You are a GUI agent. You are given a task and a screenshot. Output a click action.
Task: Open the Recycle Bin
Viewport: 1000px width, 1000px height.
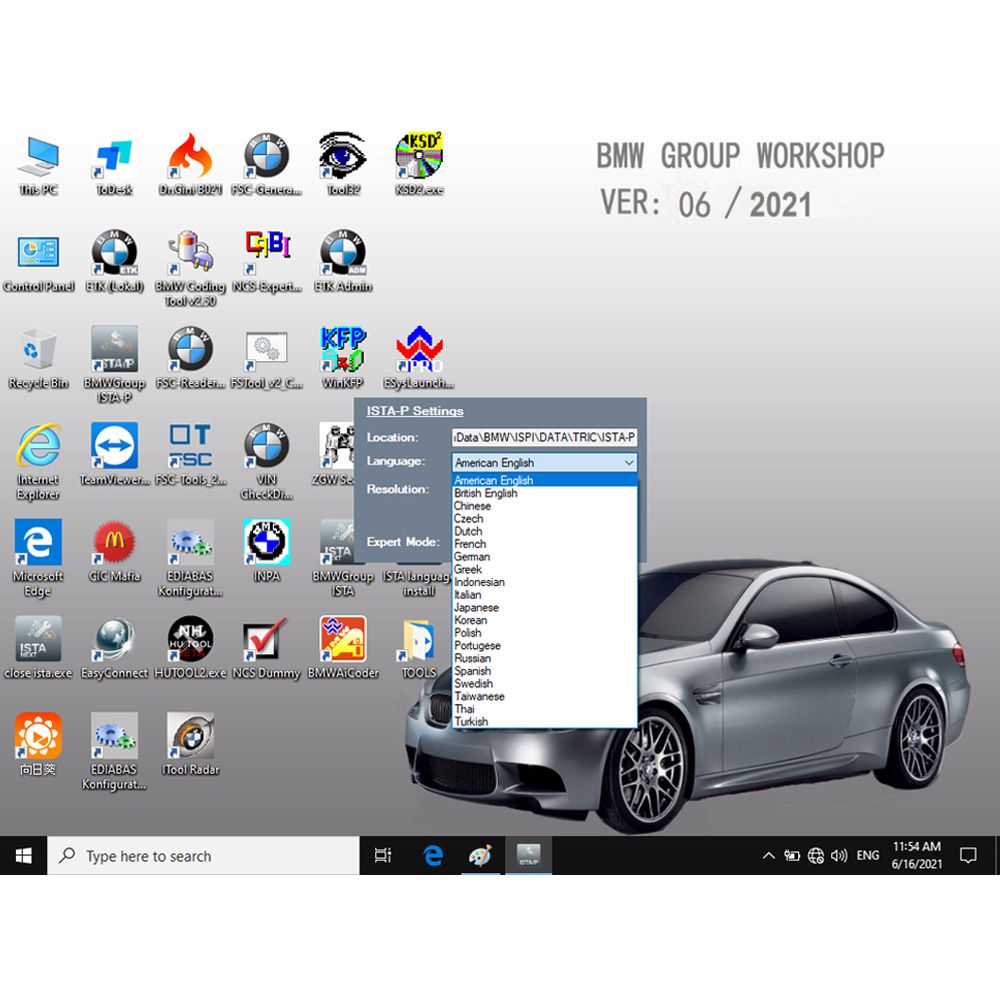pos(38,357)
